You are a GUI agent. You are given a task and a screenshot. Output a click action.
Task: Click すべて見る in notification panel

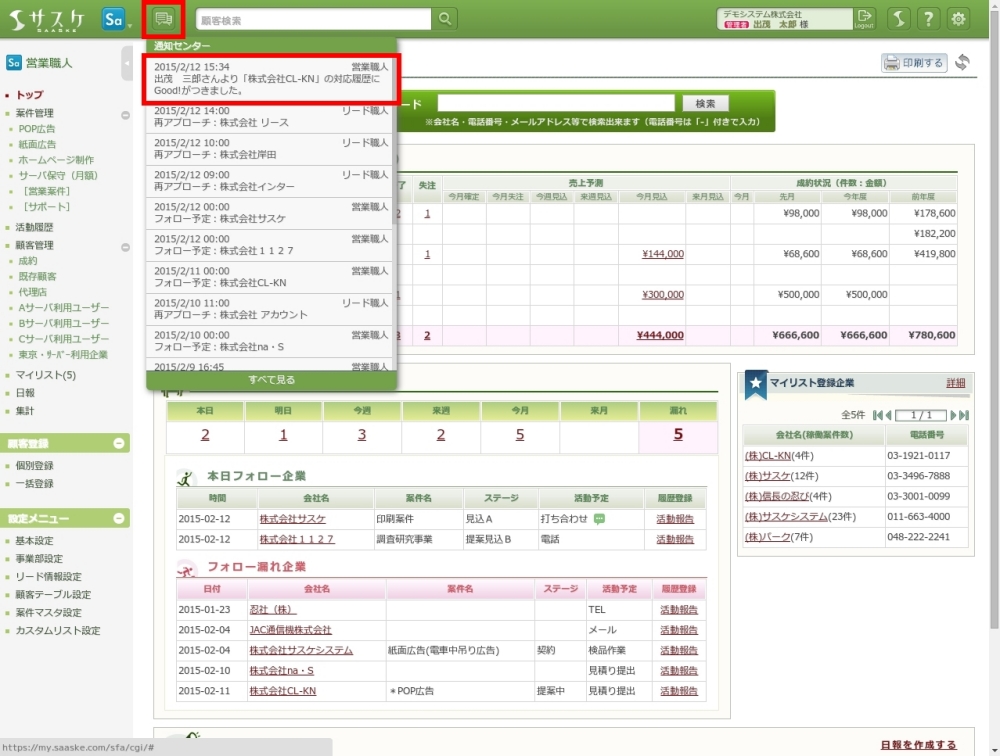coord(271,380)
